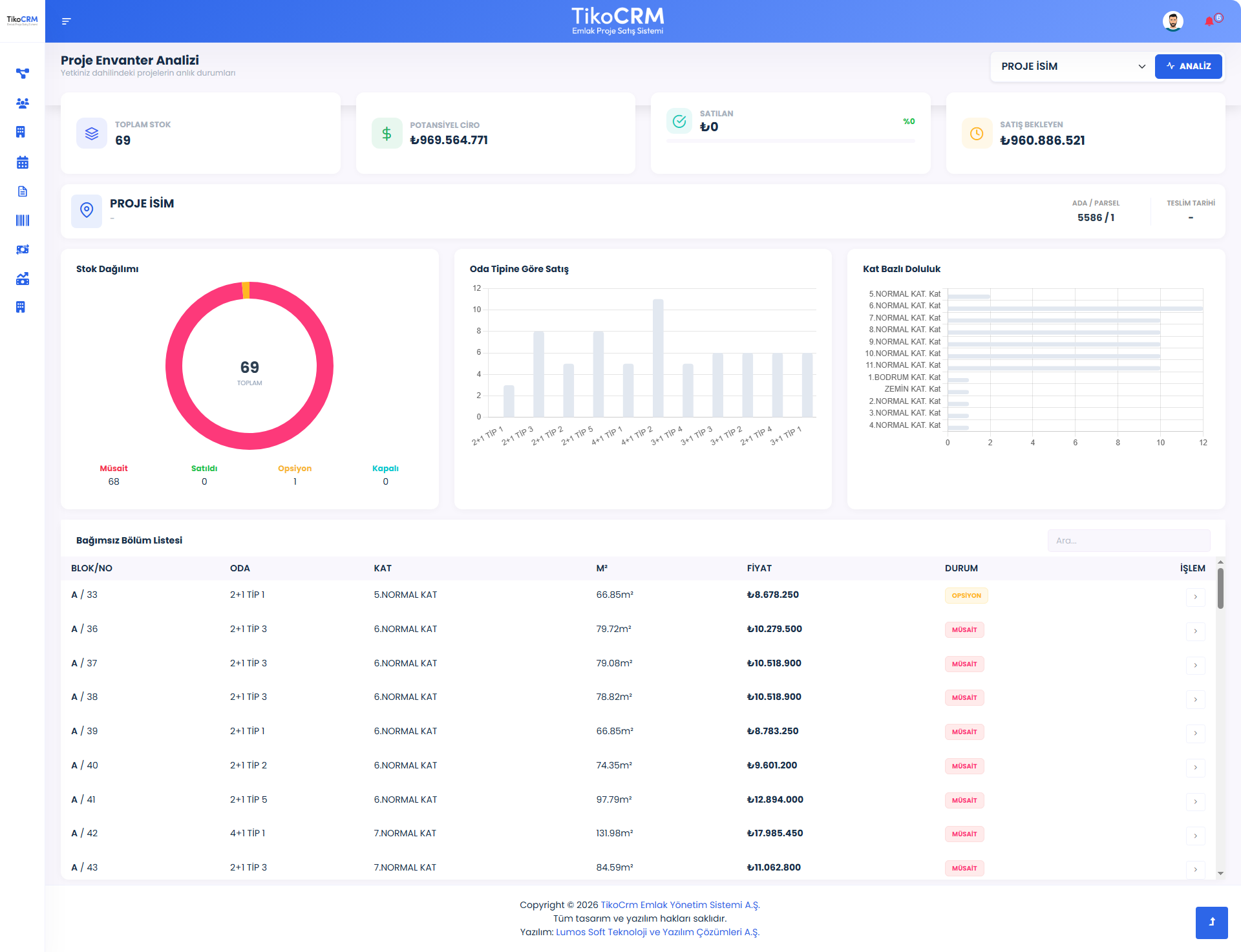
Task: Toggle the hamburger menu in header
Action: [x=66, y=21]
